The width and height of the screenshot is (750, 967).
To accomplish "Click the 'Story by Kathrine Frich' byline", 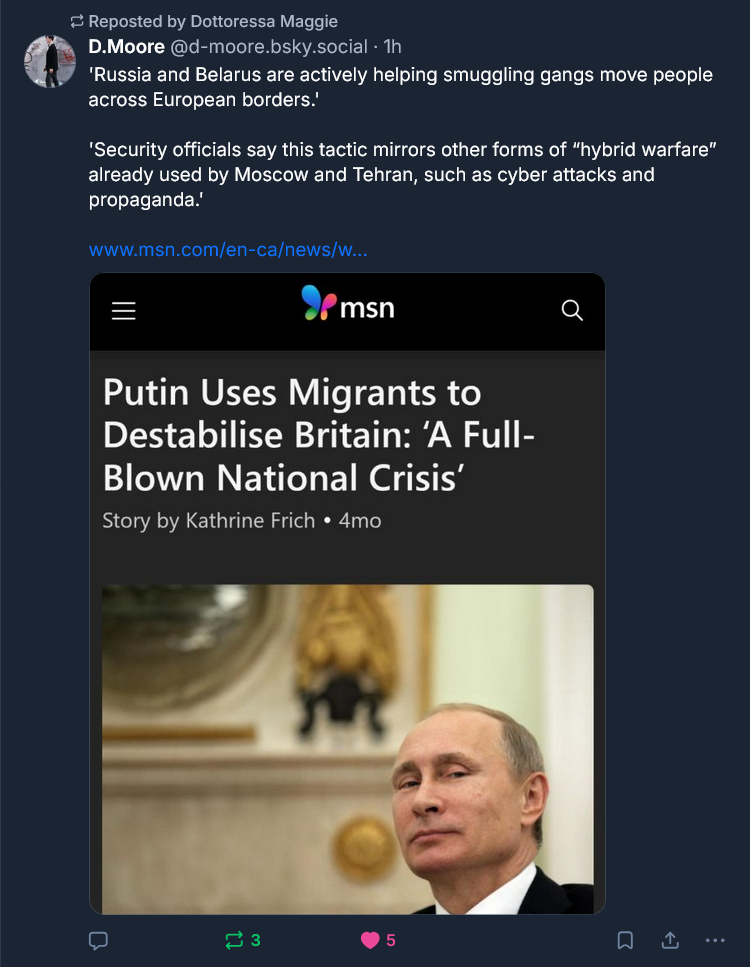I will [241, 521].
